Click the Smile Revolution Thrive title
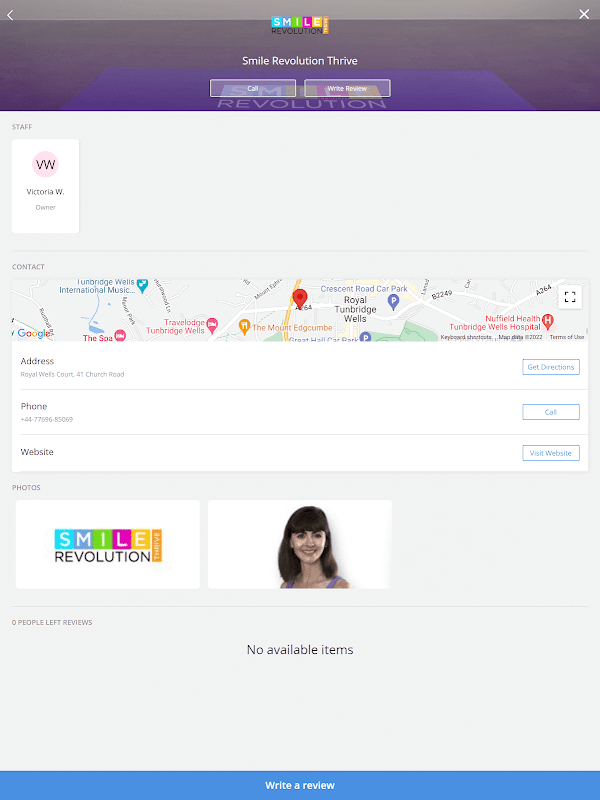Viewport: 600px width, 800px height. tap(300, 61)
